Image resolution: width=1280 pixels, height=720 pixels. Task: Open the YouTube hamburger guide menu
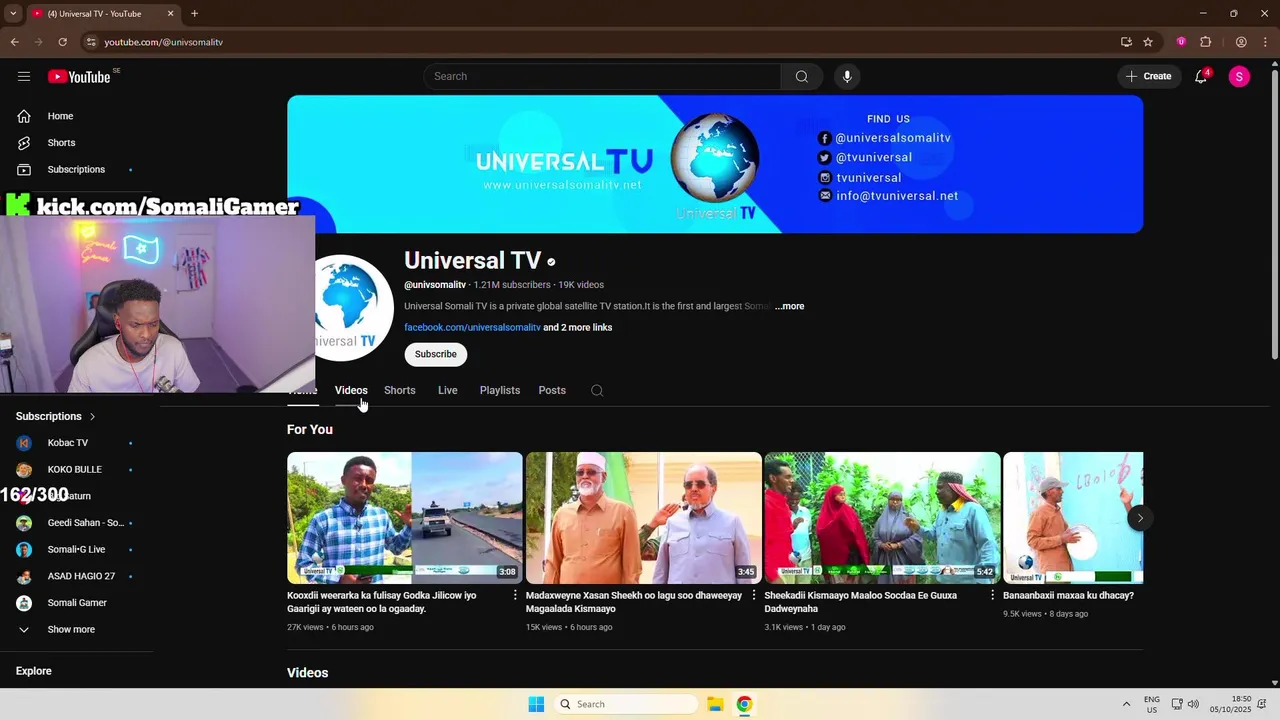tap(24, 76)
